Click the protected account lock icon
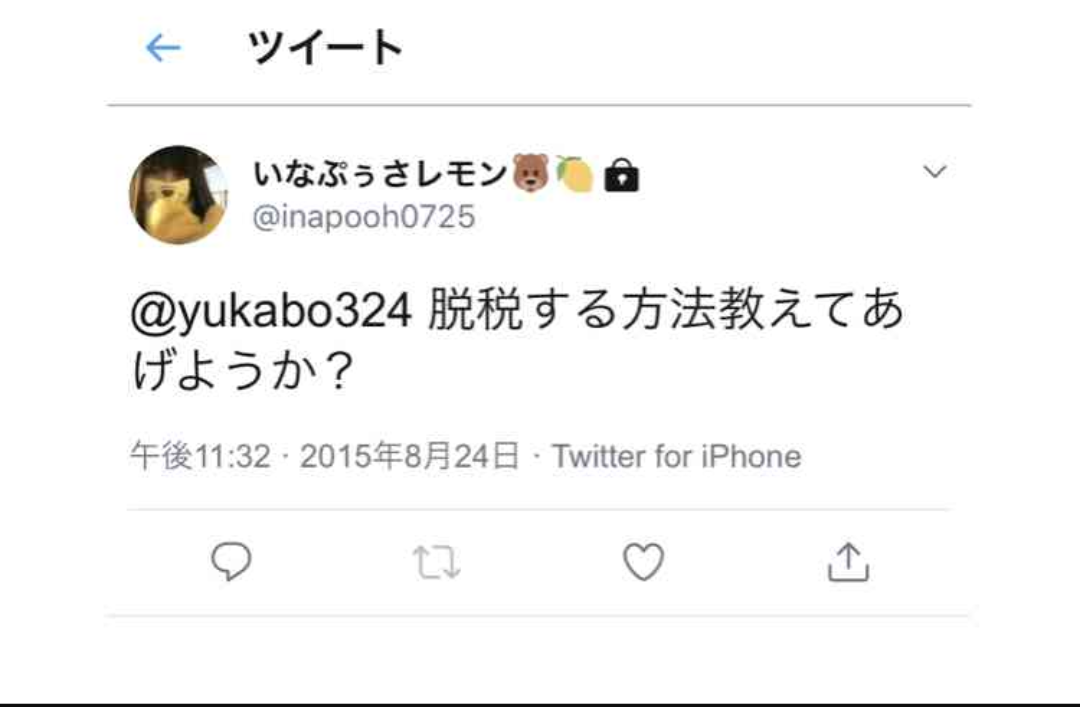 [x=621, y=175]
